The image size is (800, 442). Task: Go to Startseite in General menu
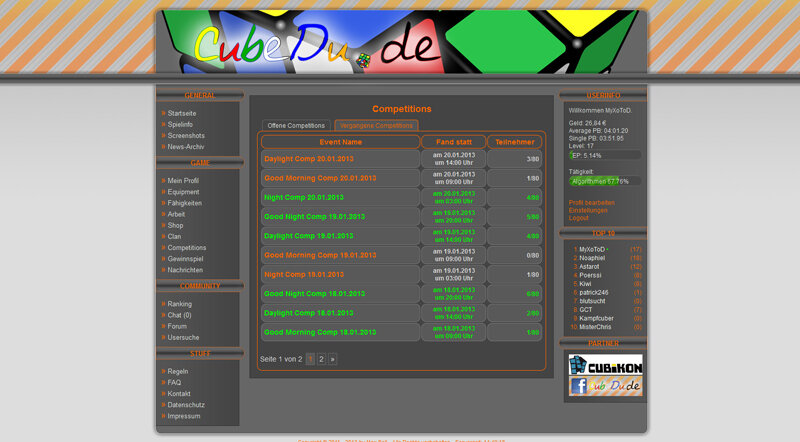pyautogui.click(x=182, y=113)
